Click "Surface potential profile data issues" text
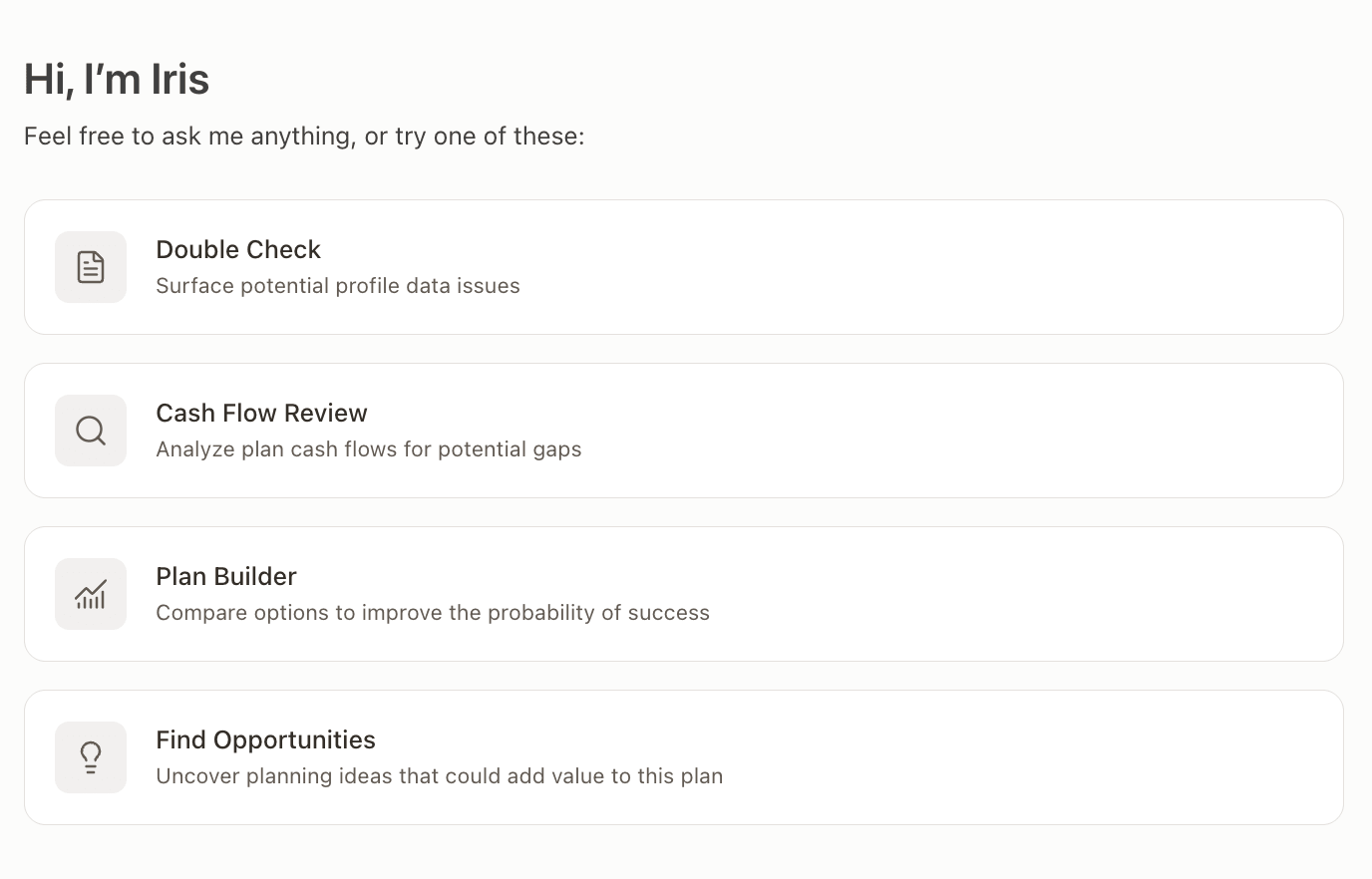 tap(338, 286)
